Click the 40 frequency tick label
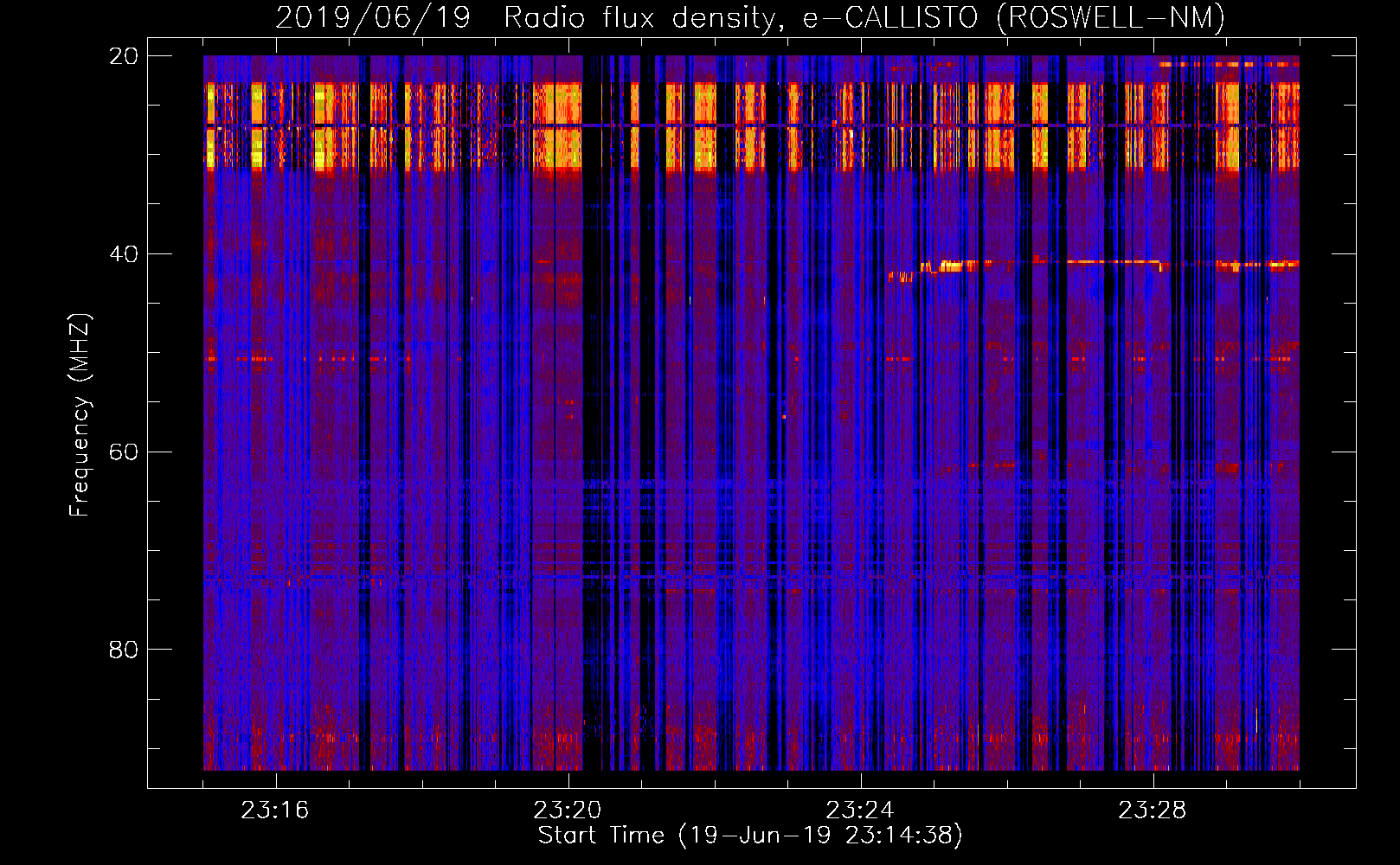1400x865 pixels. (124, 254)
